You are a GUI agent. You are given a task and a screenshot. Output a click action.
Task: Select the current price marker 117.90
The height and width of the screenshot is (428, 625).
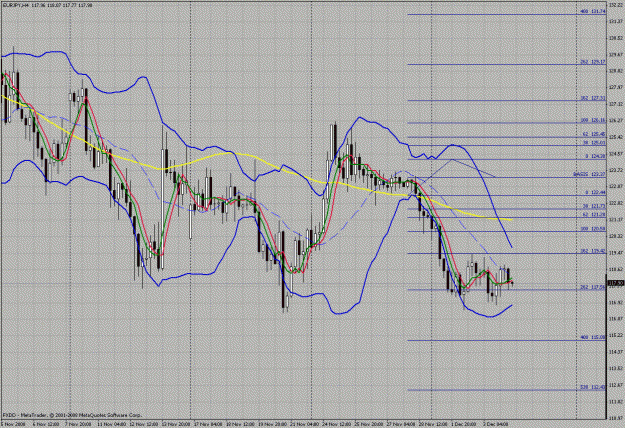pos(616,283)
